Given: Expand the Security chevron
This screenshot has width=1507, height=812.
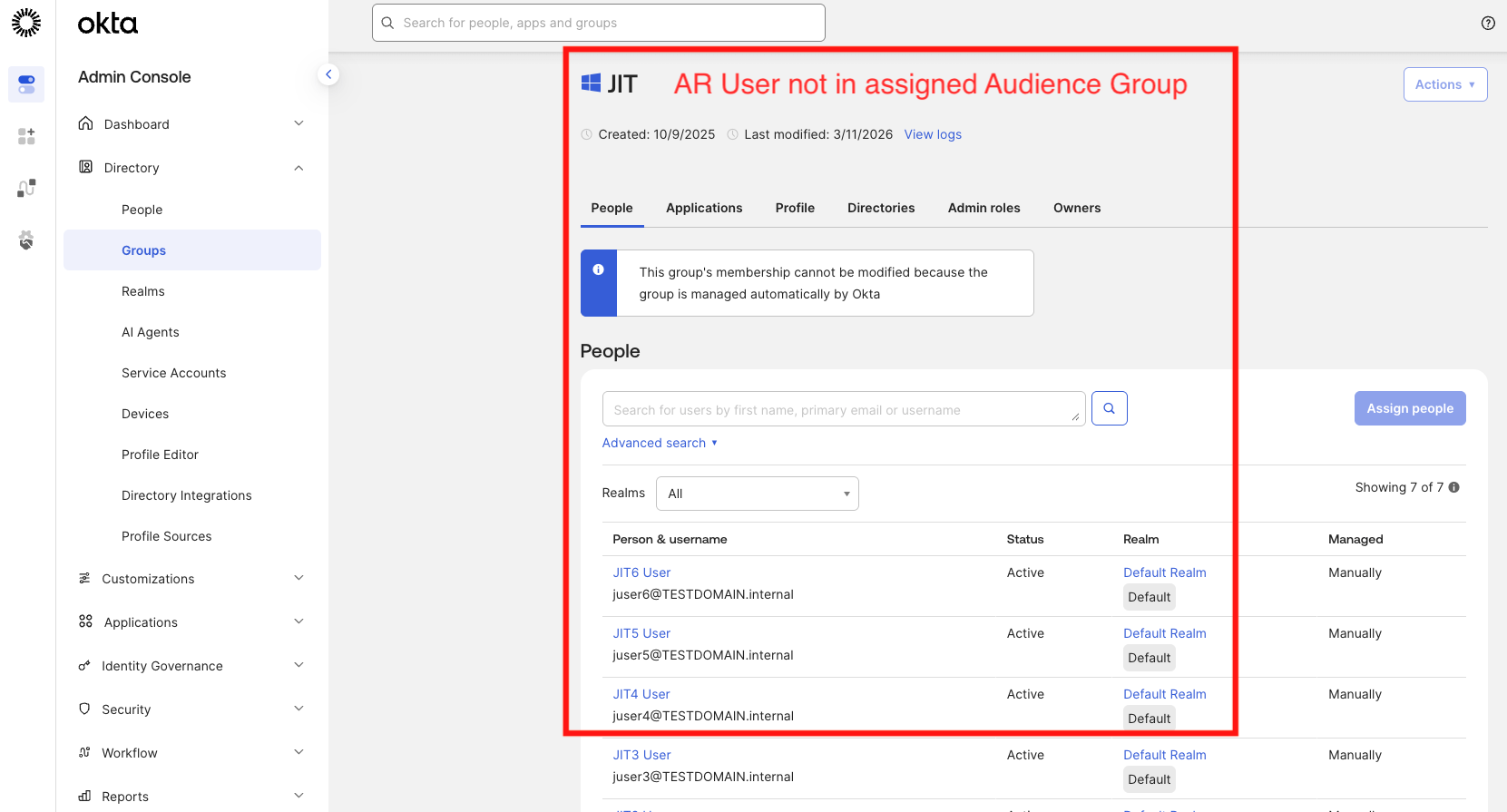Looking at the screenshot, I should click(x=298, y=709).
